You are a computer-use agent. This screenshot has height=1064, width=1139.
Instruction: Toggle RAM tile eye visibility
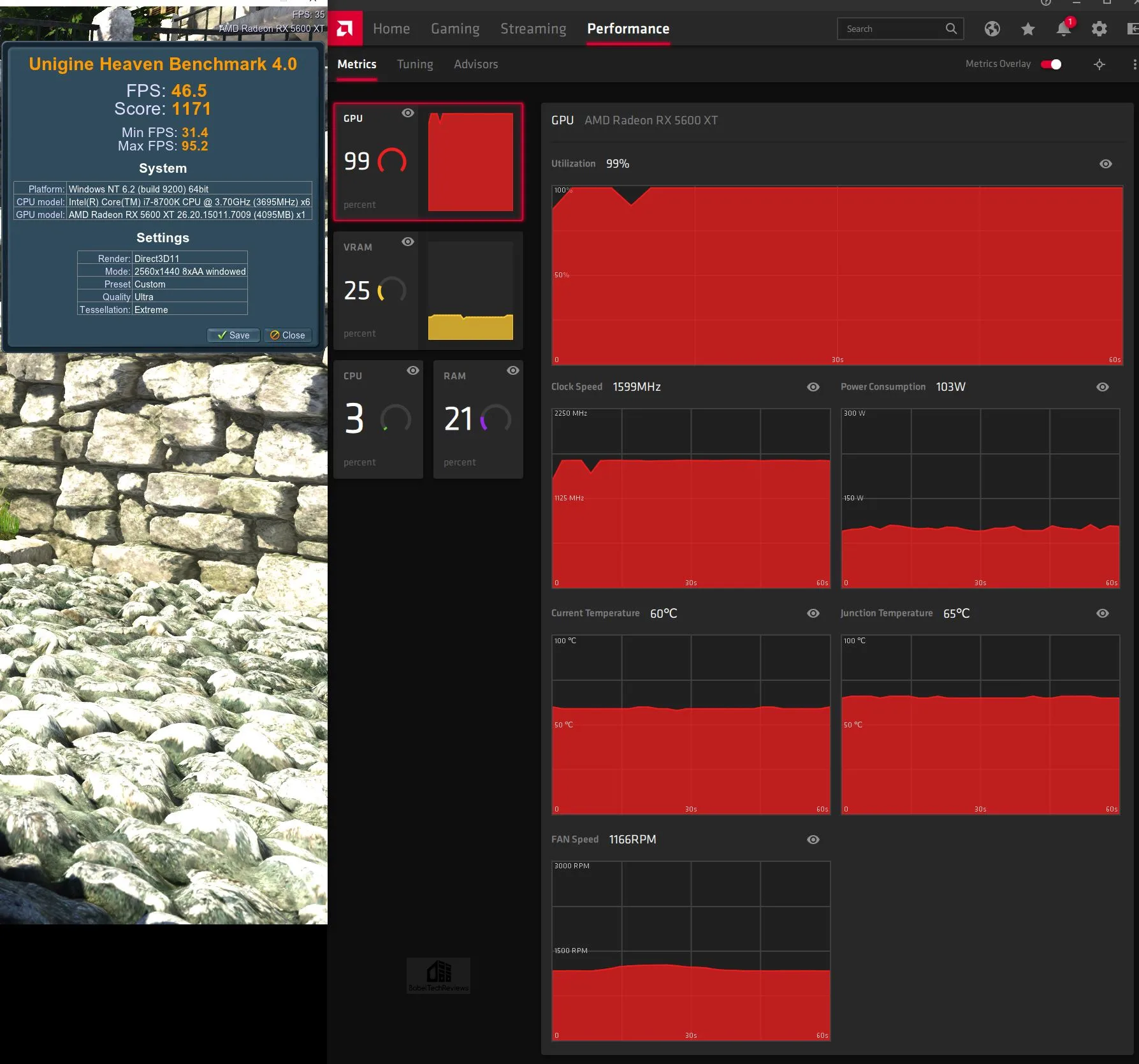[x=513, y=370]
